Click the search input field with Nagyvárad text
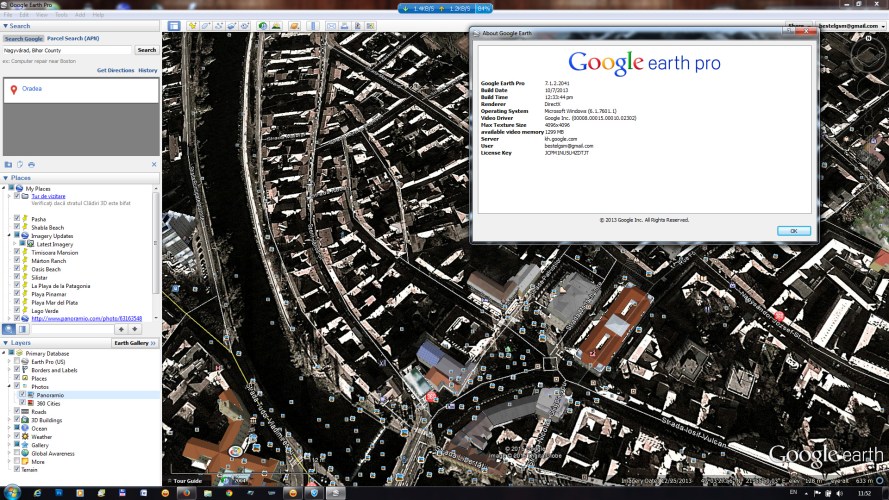The height and width of the screenshot is (500, 889). click(67, 49)
